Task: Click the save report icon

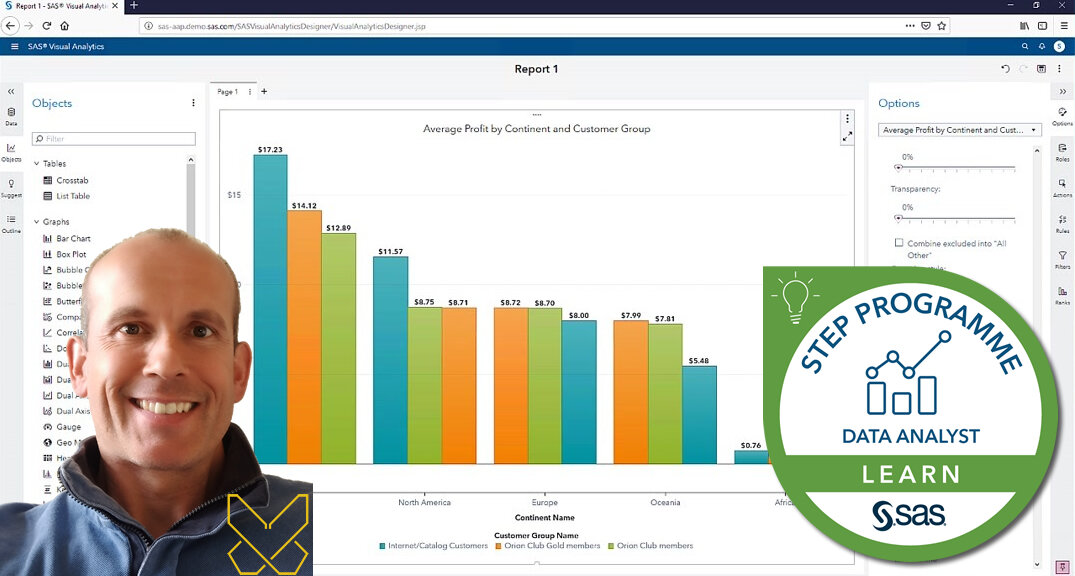Action: (x=1041, y=69)
